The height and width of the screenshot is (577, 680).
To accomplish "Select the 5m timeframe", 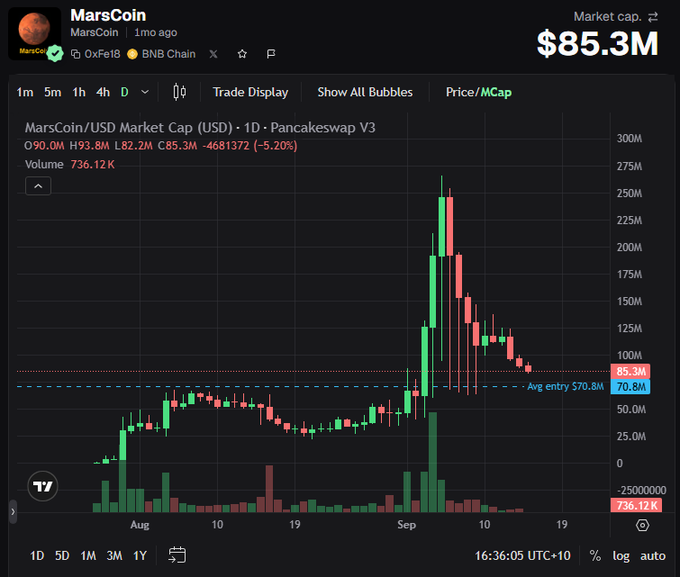I will (52, 92).
